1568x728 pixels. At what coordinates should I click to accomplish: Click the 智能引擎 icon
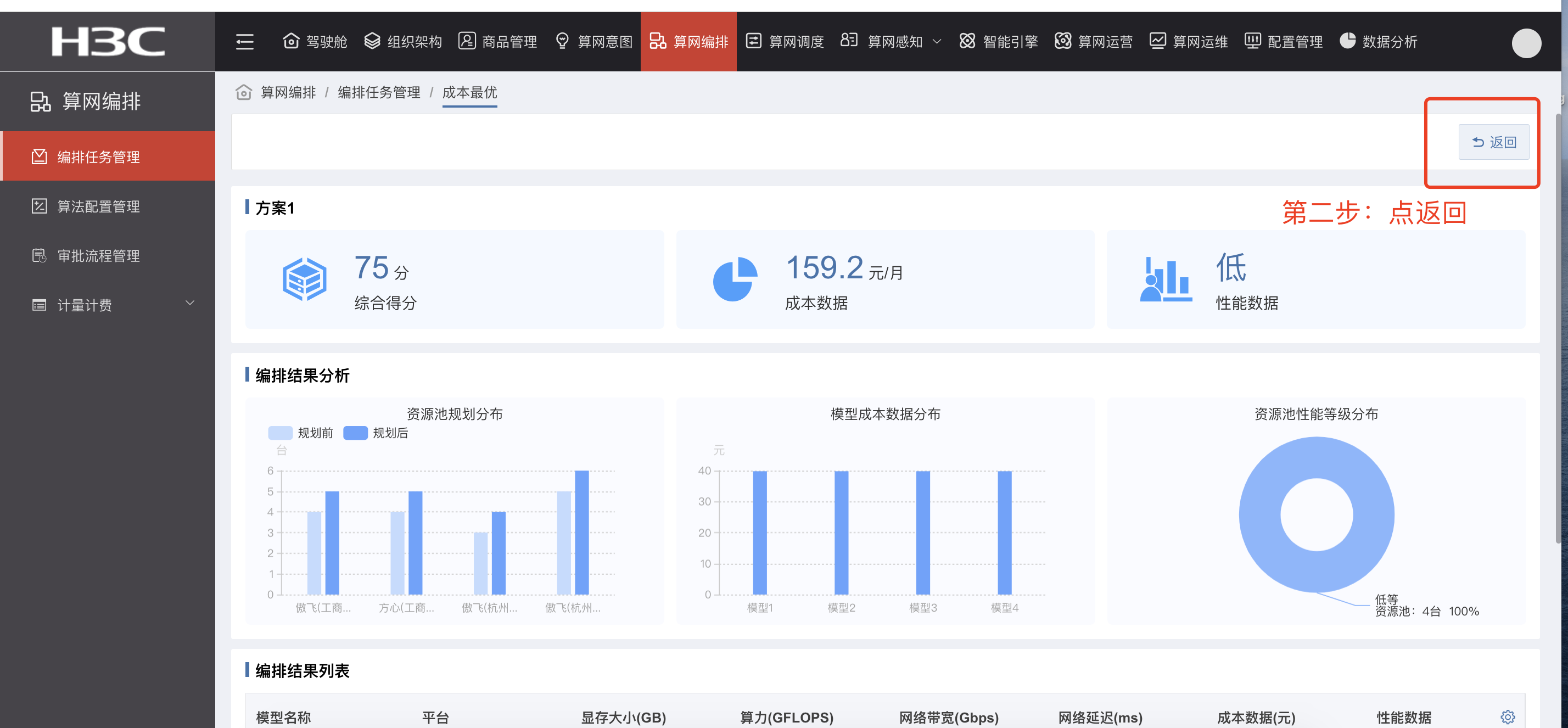pyautogui.click(x=967, y=41)
